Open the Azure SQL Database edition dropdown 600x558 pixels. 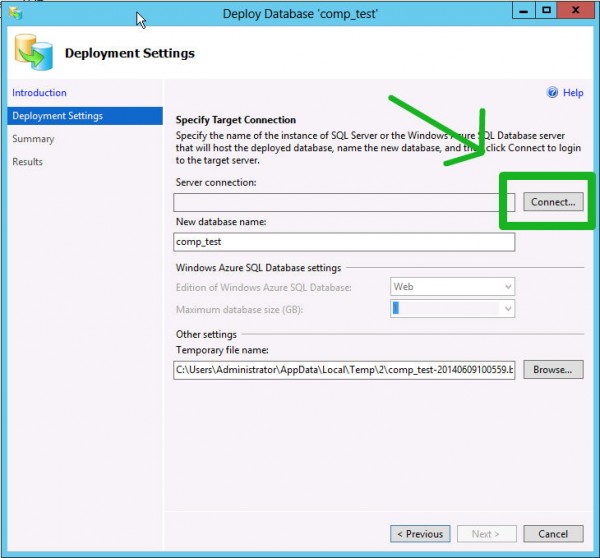[x=452, y=287]
